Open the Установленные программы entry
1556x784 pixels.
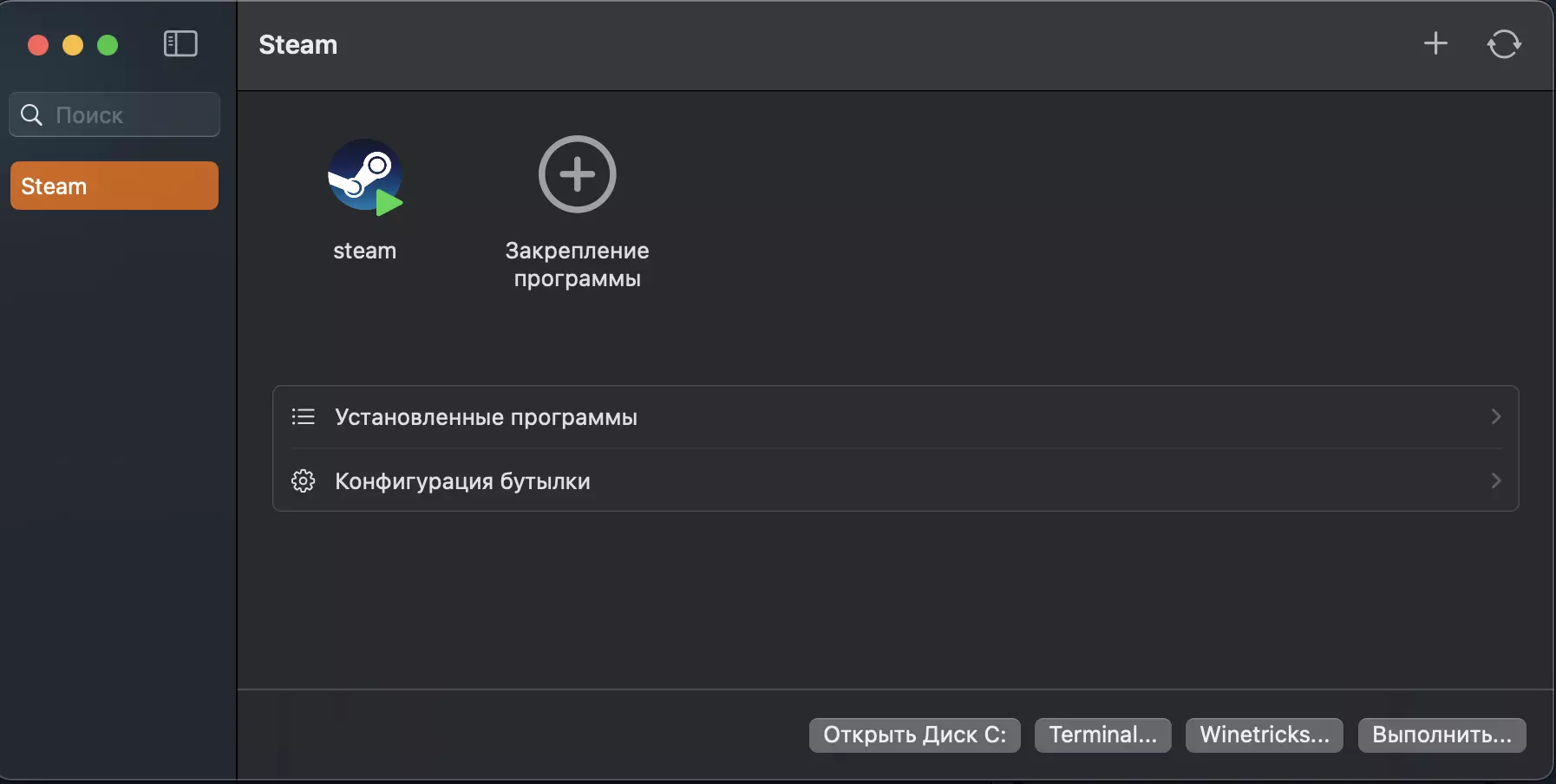click(486, 417)
